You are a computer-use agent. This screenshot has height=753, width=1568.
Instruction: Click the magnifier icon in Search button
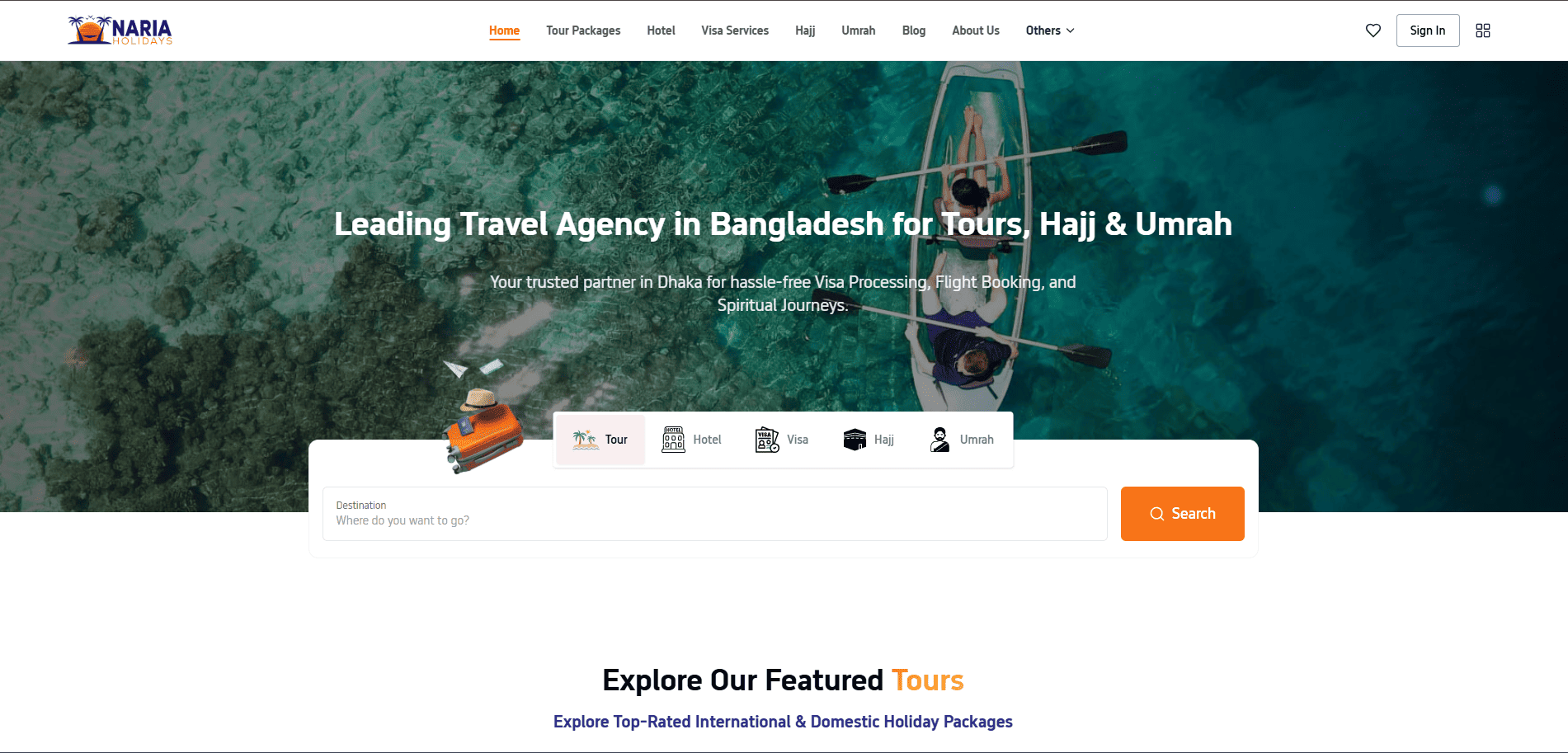coord(1157,514)
